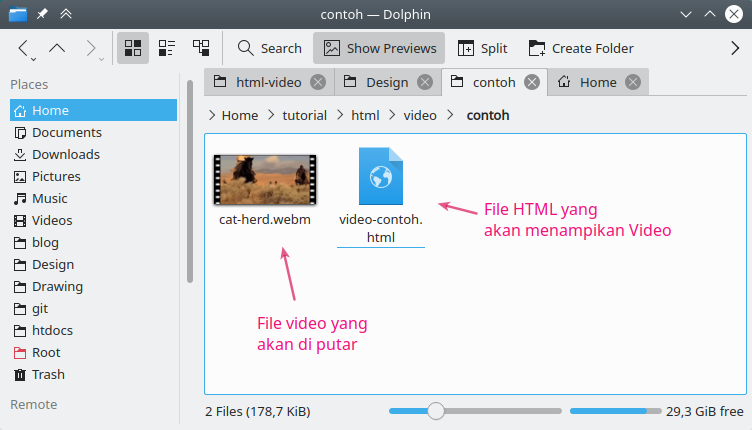Open Home in Places panel
752x430 pixels.
pos(94,110)
